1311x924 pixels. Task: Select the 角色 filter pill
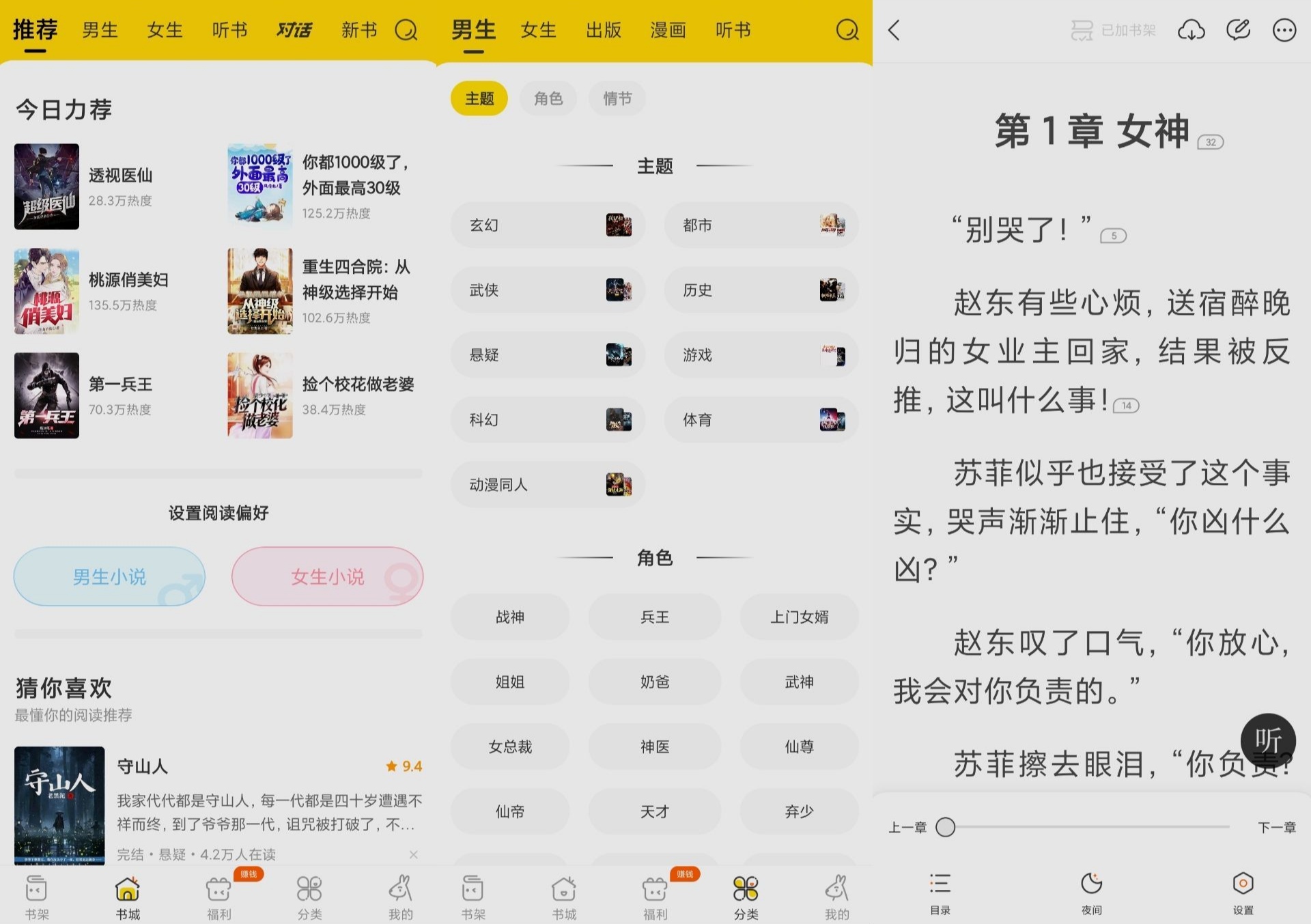(548, 98)
